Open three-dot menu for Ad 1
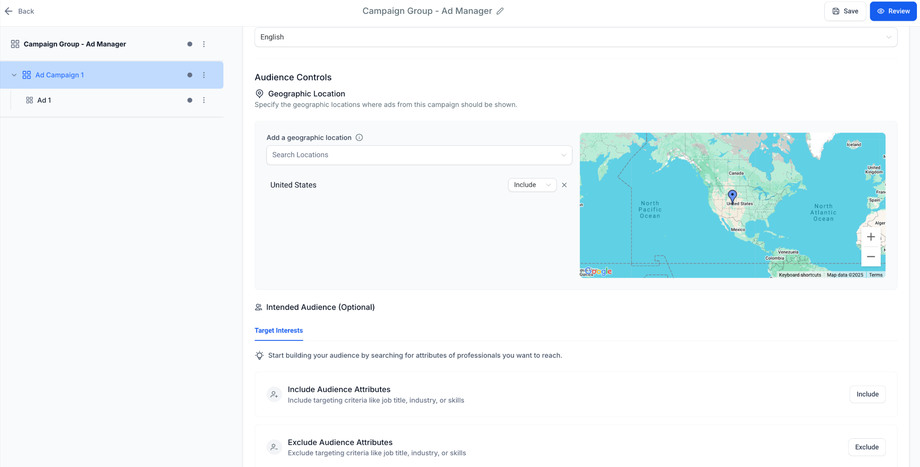This screenshot has height=467, width=920. [204, 100]
